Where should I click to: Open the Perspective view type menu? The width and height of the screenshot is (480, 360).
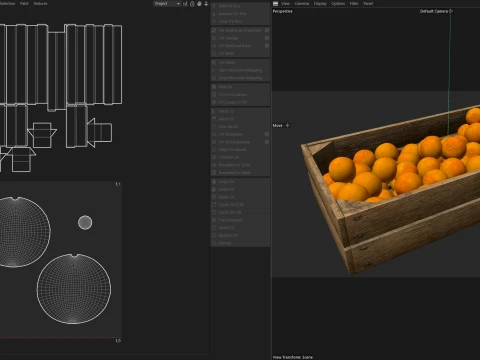pos(282,11)
